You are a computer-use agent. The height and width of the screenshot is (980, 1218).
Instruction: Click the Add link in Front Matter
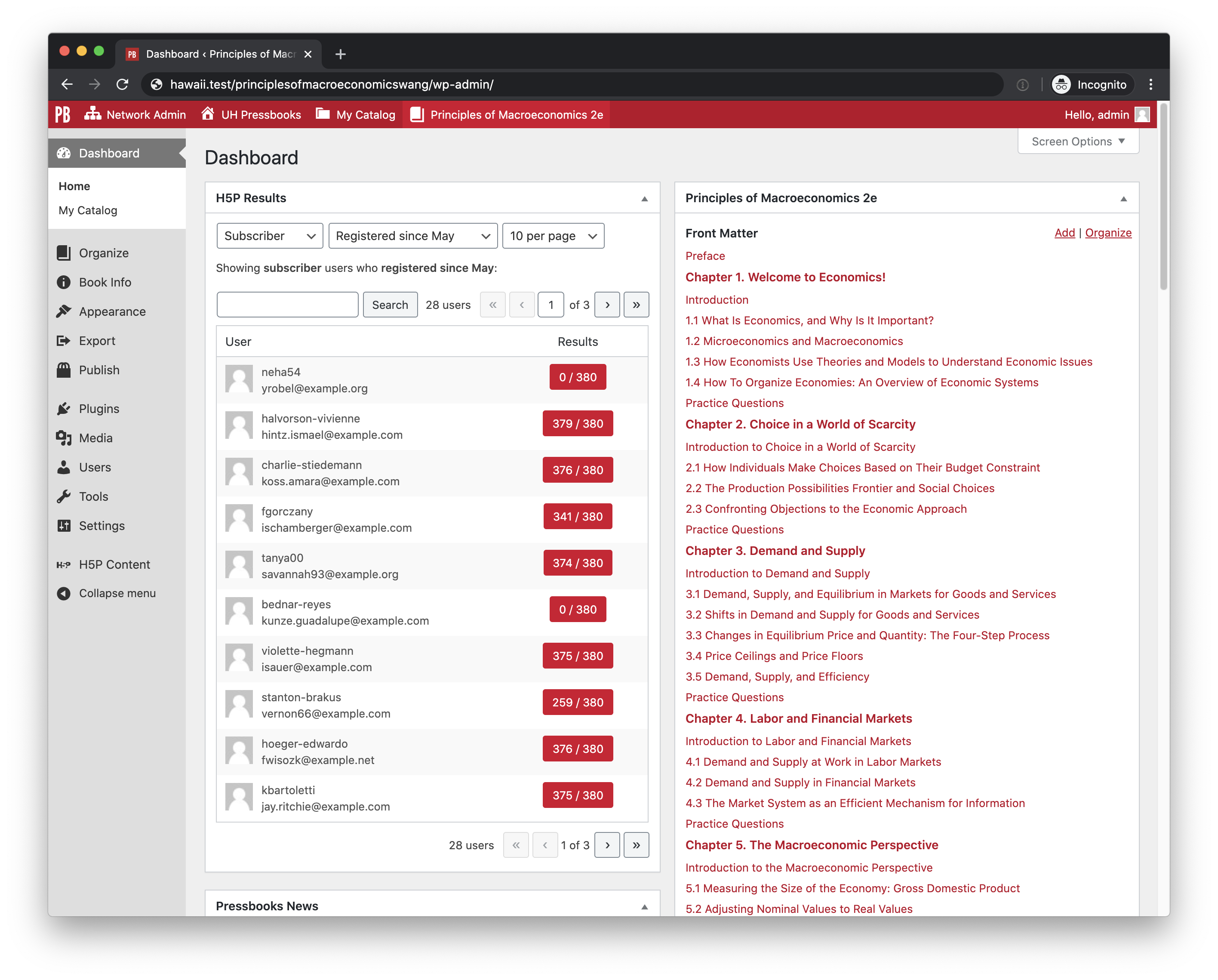[x=1064, y=233]
